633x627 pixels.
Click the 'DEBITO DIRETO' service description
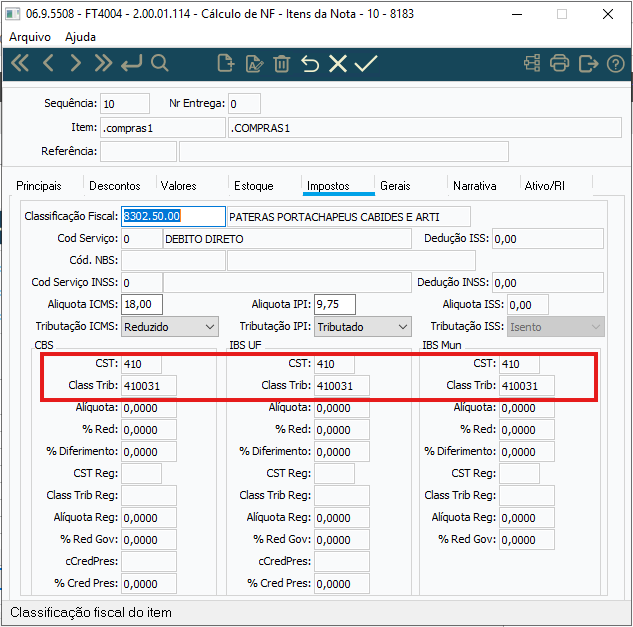click(x=287, y=239)
